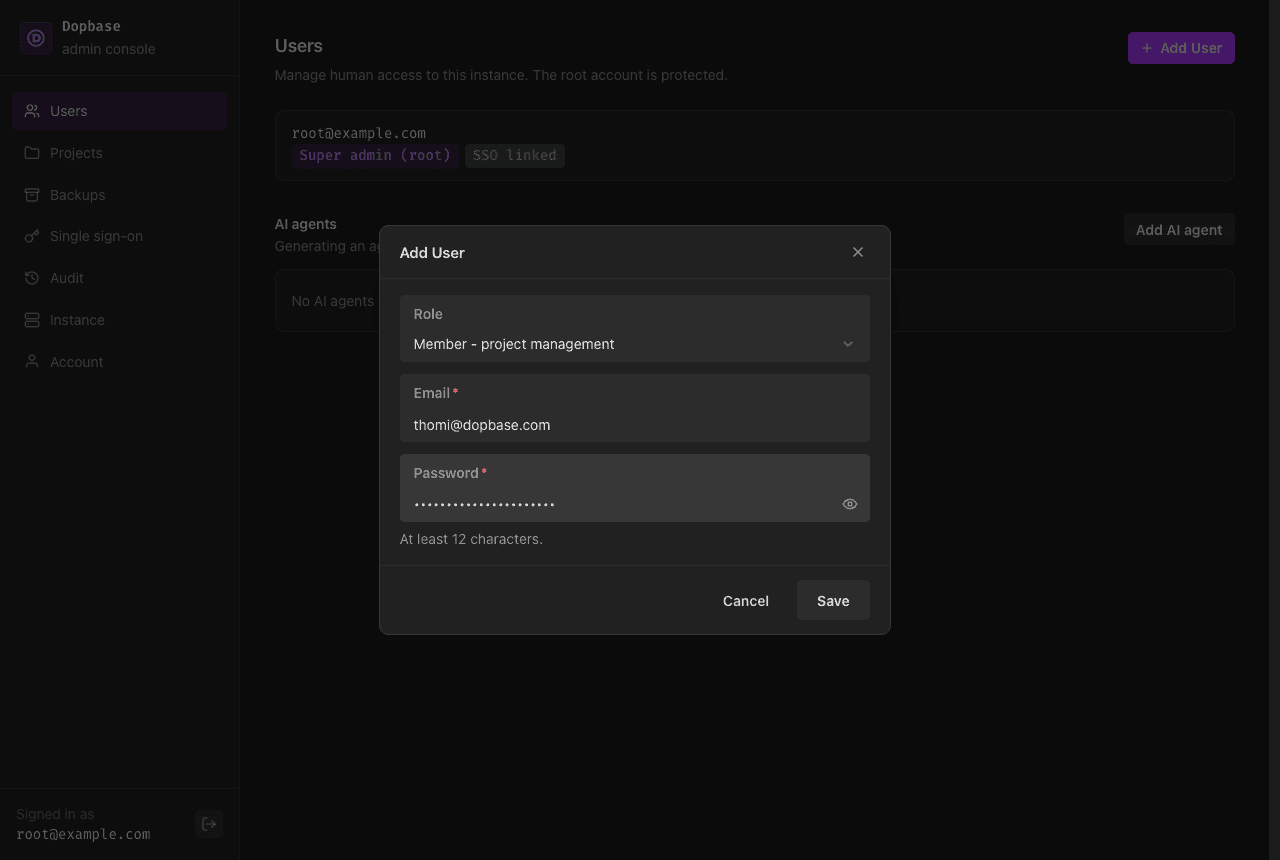Image resolution: width=1280 pixels, height=860 pixels.
Task: Click the Users icon in sidebar
Action: (32, 111)
